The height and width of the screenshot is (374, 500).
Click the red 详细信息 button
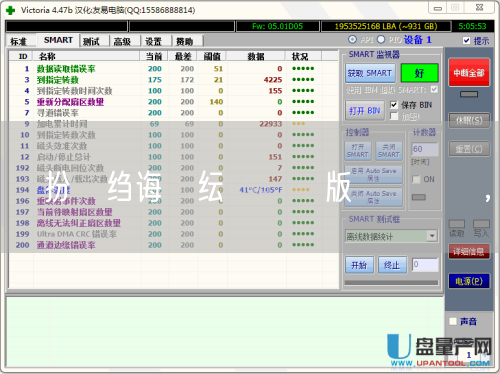[x=469, y=252]
